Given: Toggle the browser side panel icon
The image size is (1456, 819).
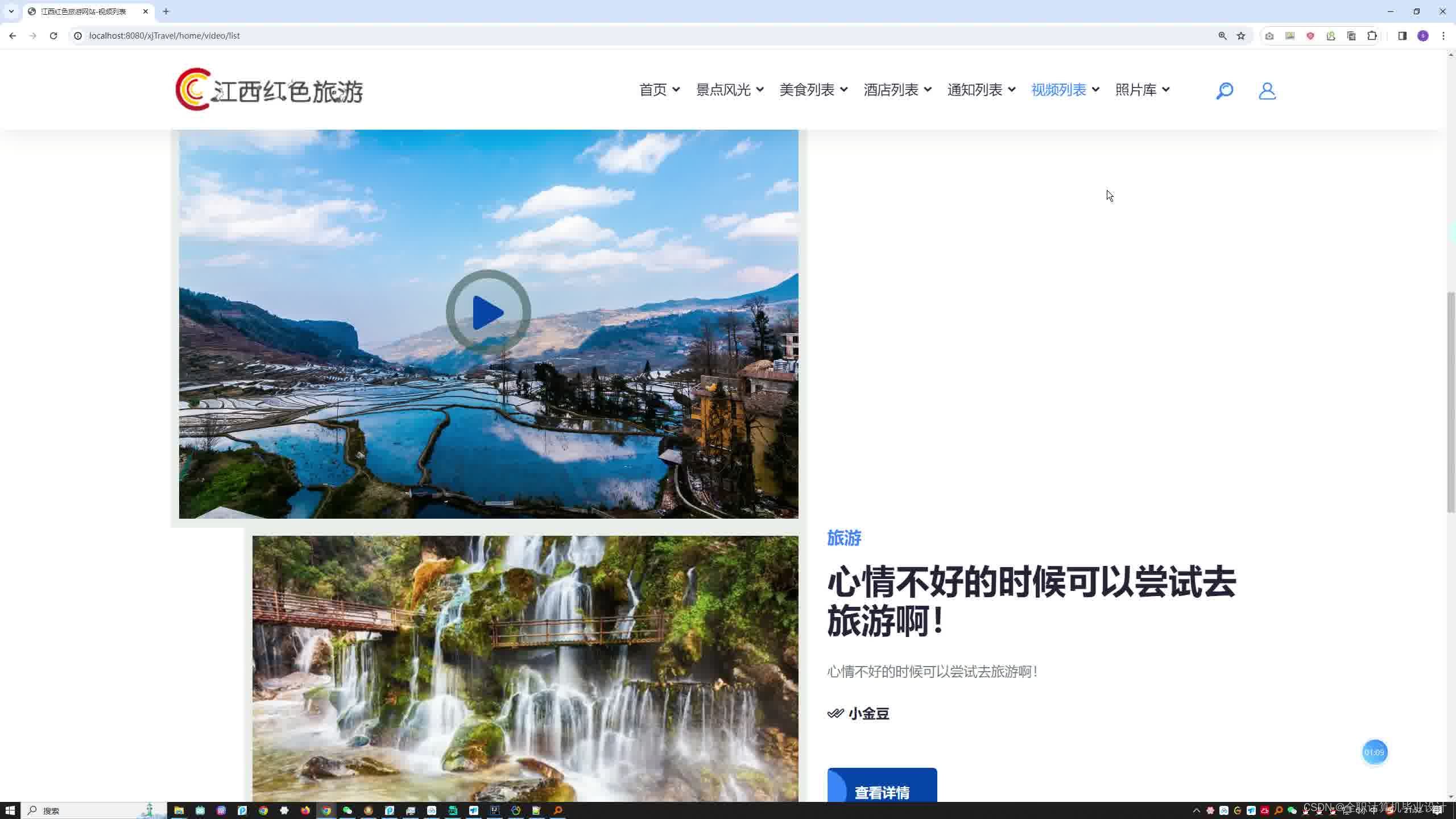Looking at the screenshot, I should coord(1402,35).
